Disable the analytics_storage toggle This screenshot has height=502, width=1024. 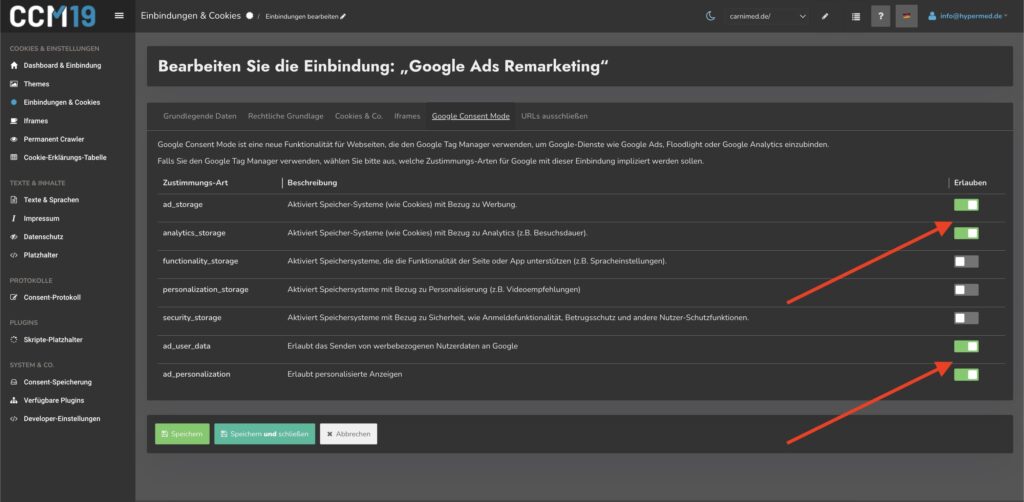(x=966, y=233)
